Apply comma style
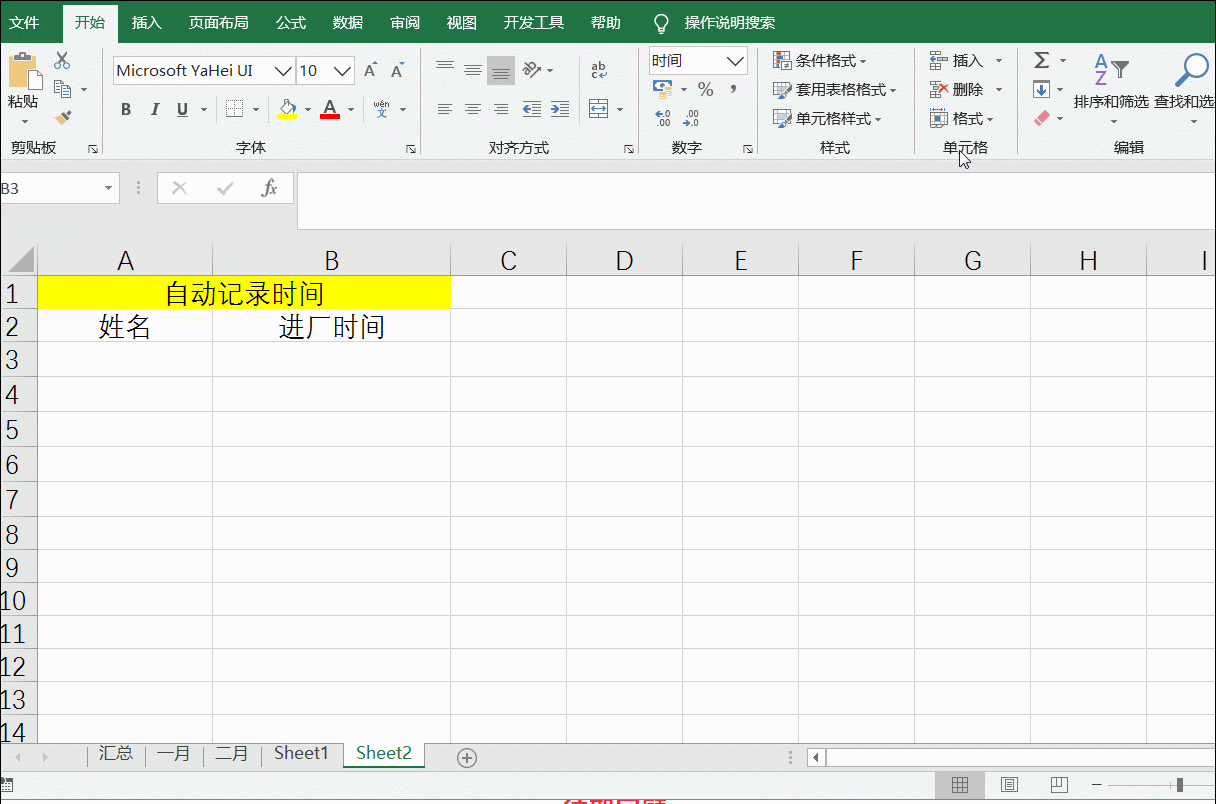 click(x=733, y=89)
